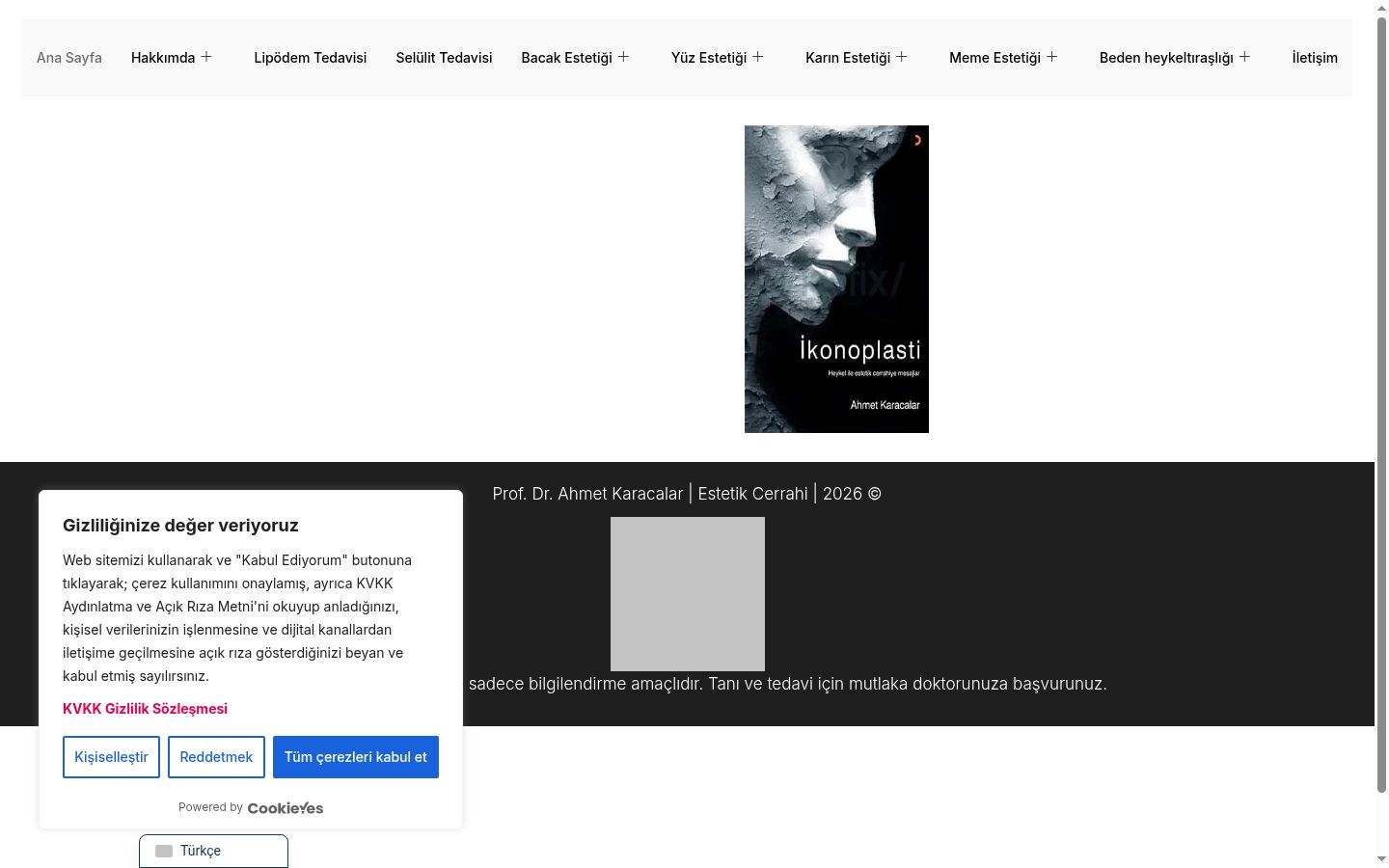The width and height of the screenshot is (1389, 868).
Task: Open the Türkçe language selector
Action: [x=213, y=851]
